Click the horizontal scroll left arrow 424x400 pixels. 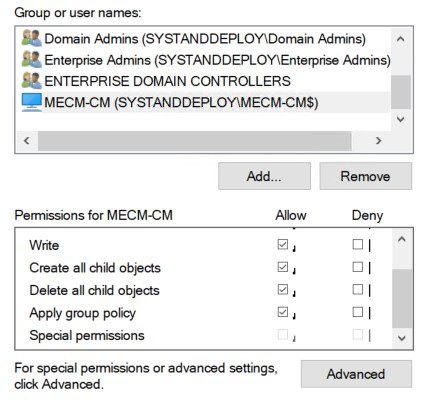click(27, 141)
